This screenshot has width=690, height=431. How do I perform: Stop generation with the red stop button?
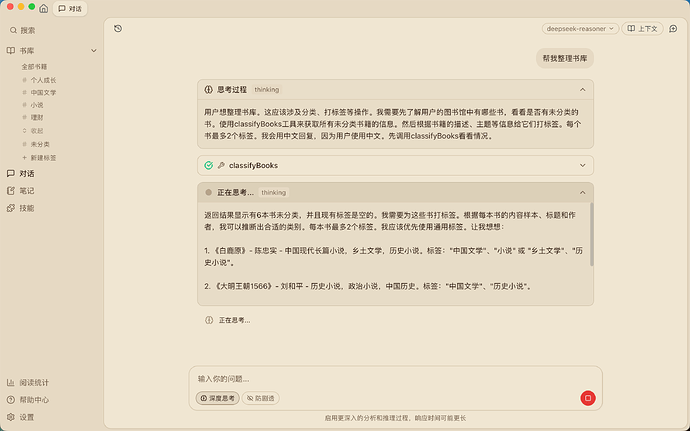tap(587, 398)
